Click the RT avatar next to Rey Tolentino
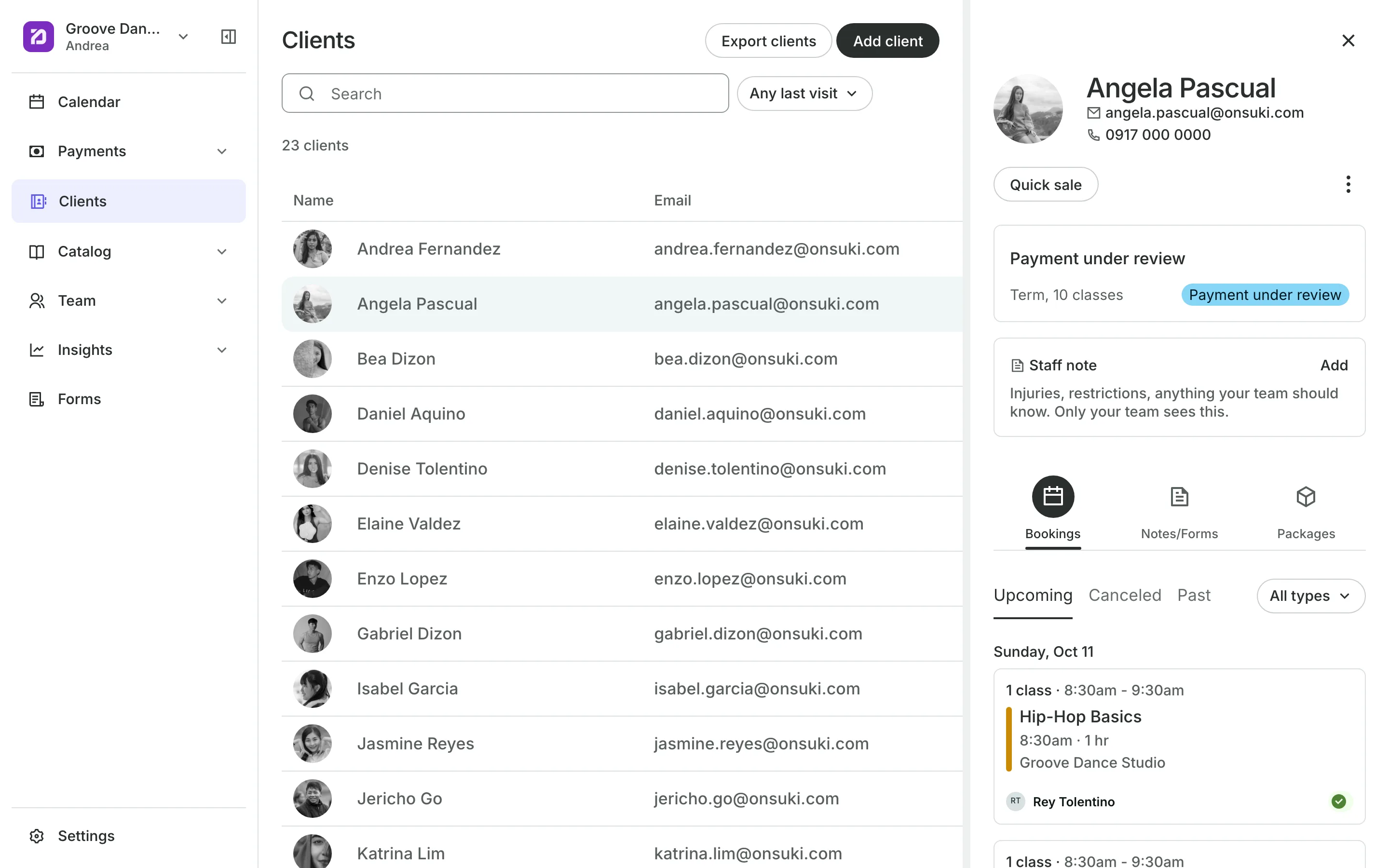 1015,801
